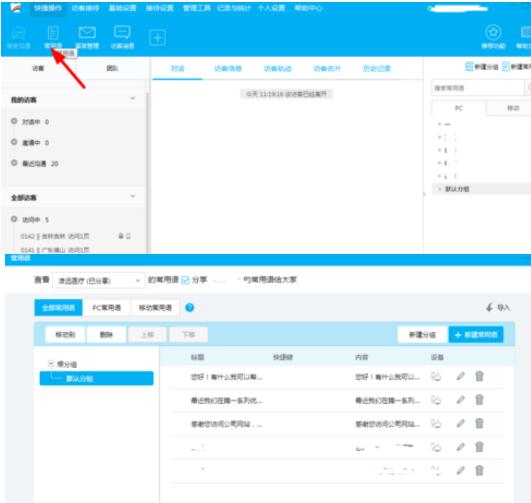The height and width of the screenshot is (503, 531).
Task: Click pencil icon in last phrase row
Action: coord(461,470)
